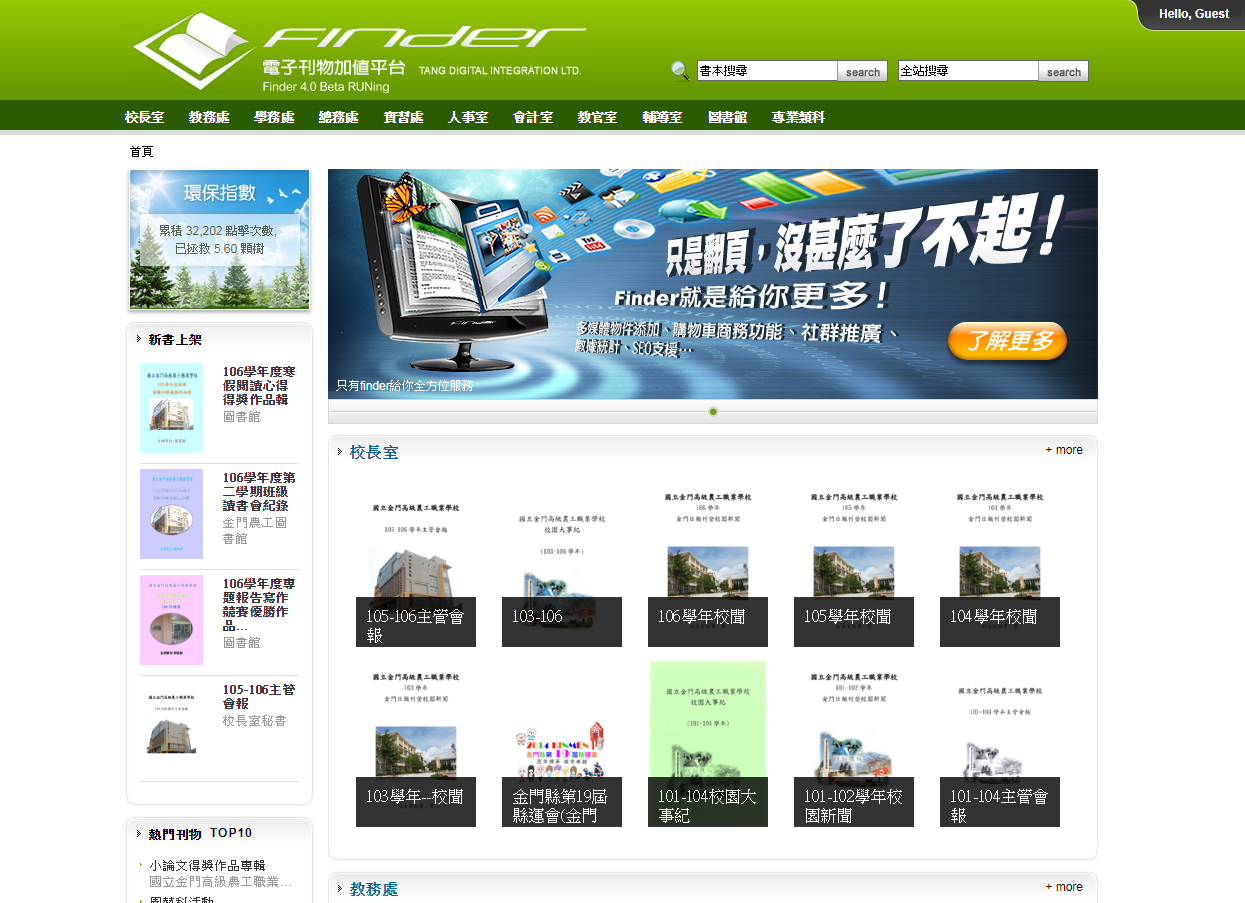Image resolution: width=1245 pixels, height=903 pixels.
Task: Click the 熱門刊物 TOP10 panel heading
Action: point(200,833)
